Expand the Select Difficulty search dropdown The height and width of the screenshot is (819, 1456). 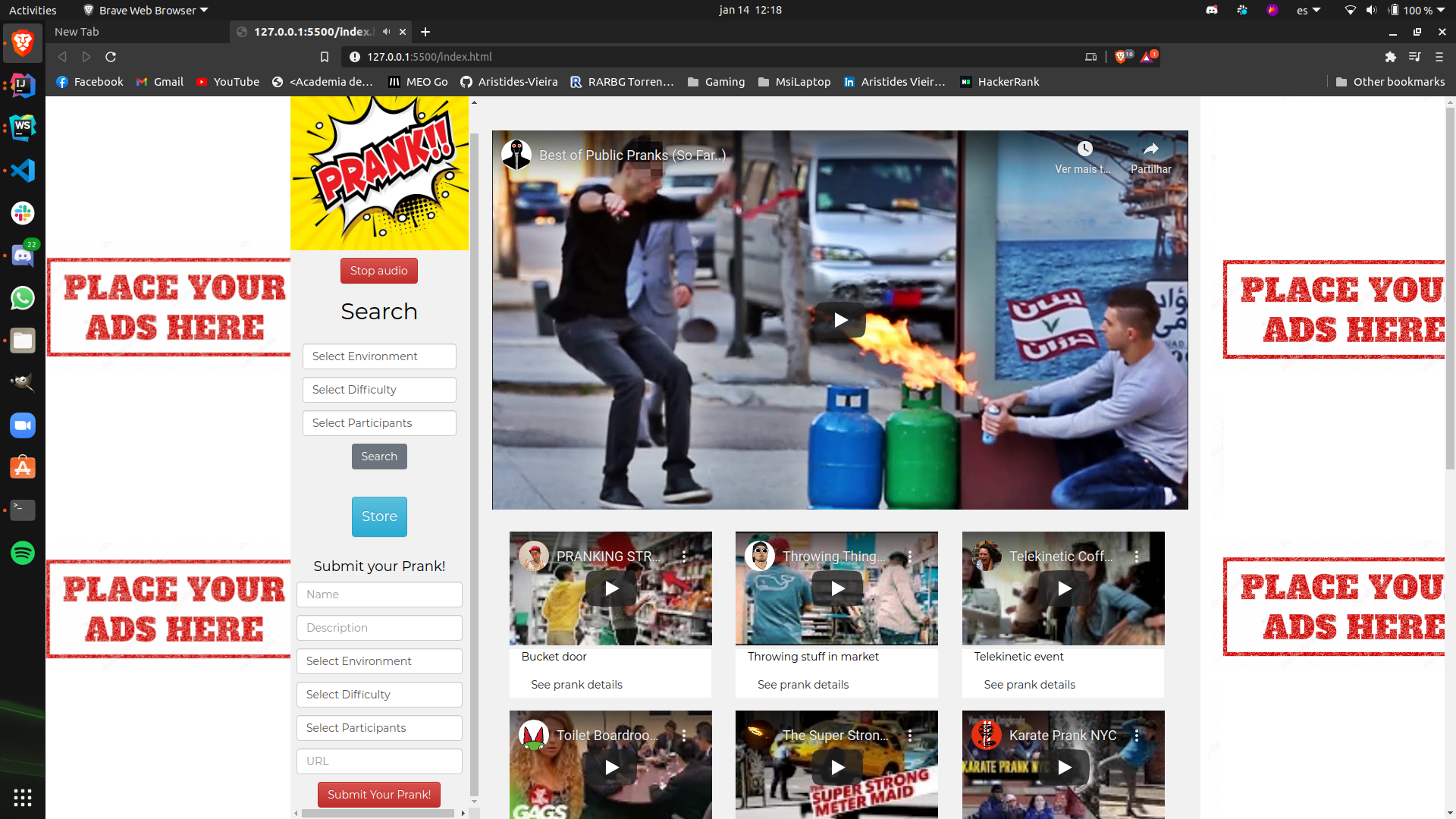(x=379, y=390)
